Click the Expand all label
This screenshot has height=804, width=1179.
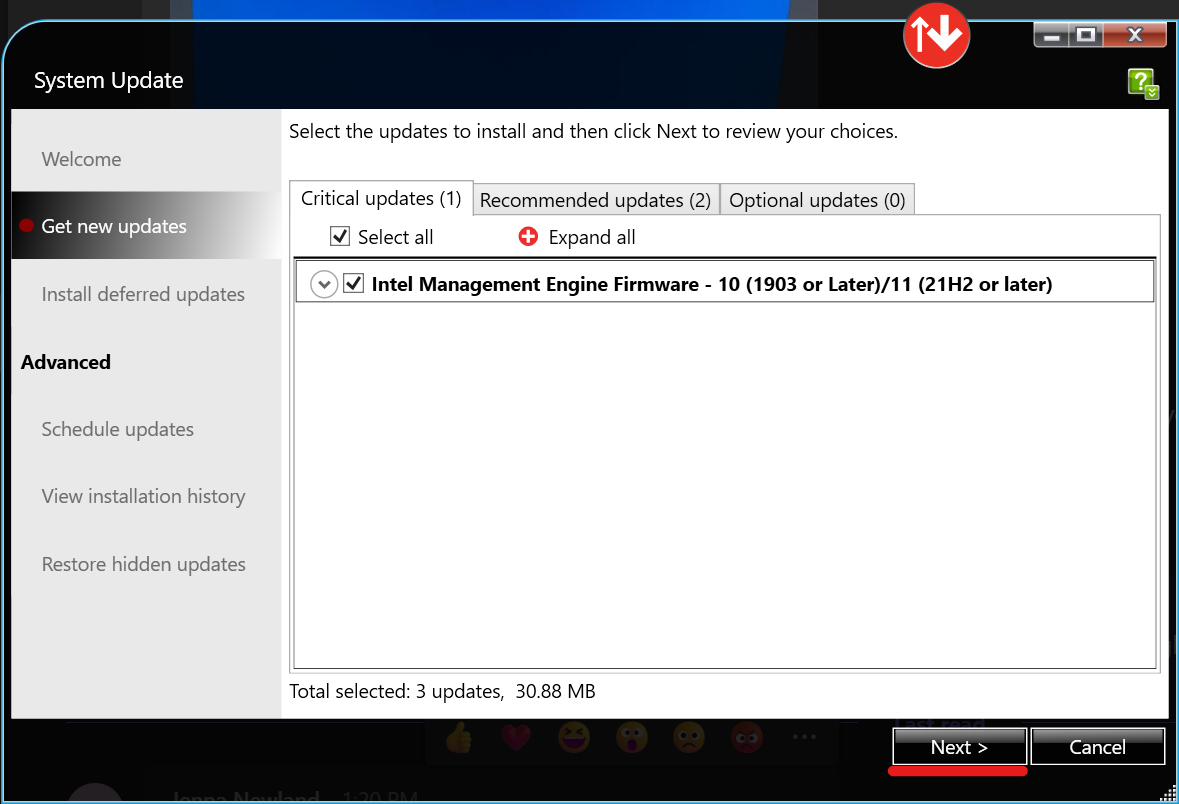coord(592,238)
